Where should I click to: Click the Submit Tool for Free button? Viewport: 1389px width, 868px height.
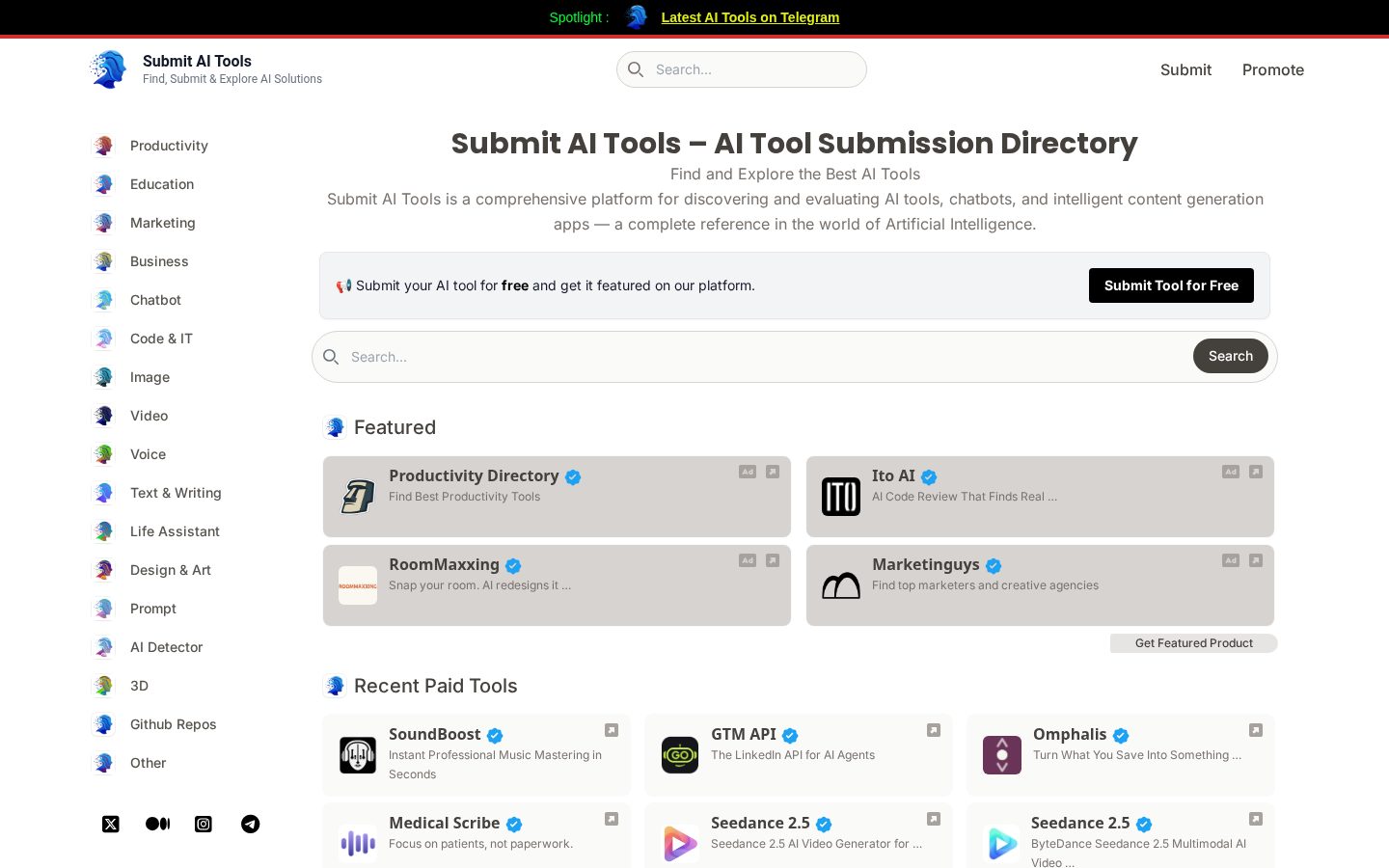tap(1171, 285)
